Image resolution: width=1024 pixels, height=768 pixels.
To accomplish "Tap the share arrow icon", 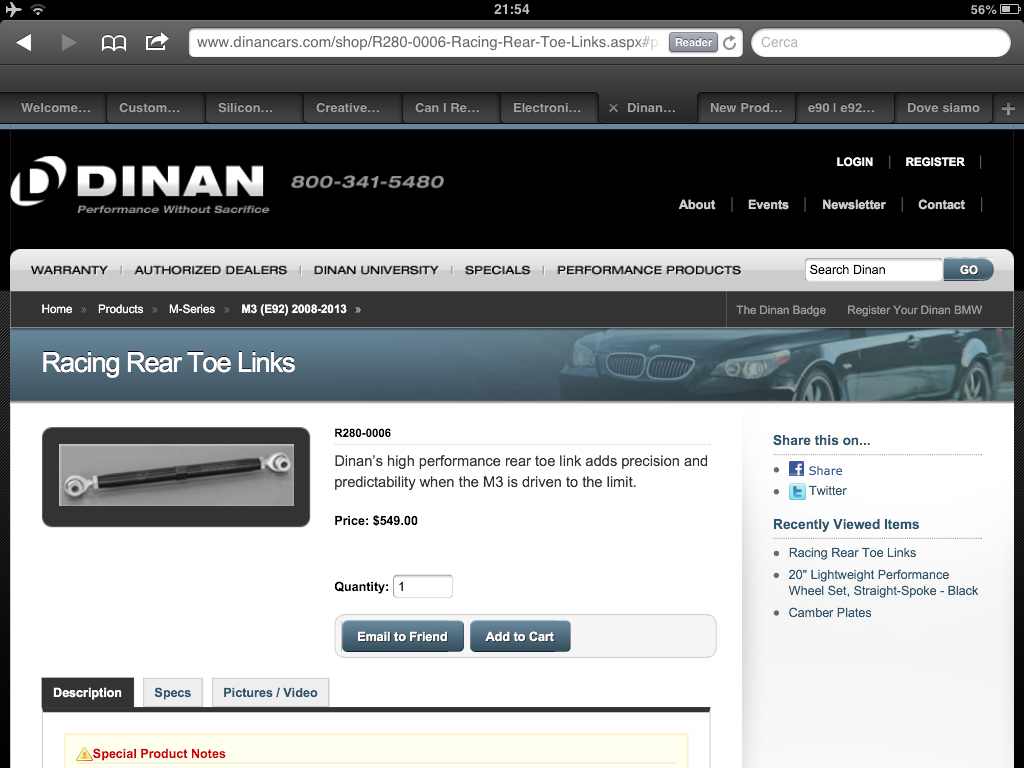I will click(x=157, y=42).
